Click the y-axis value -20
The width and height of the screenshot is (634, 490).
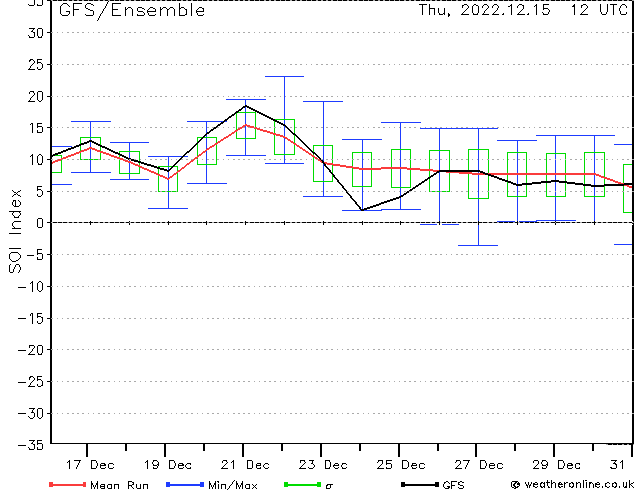coord(31,350)
